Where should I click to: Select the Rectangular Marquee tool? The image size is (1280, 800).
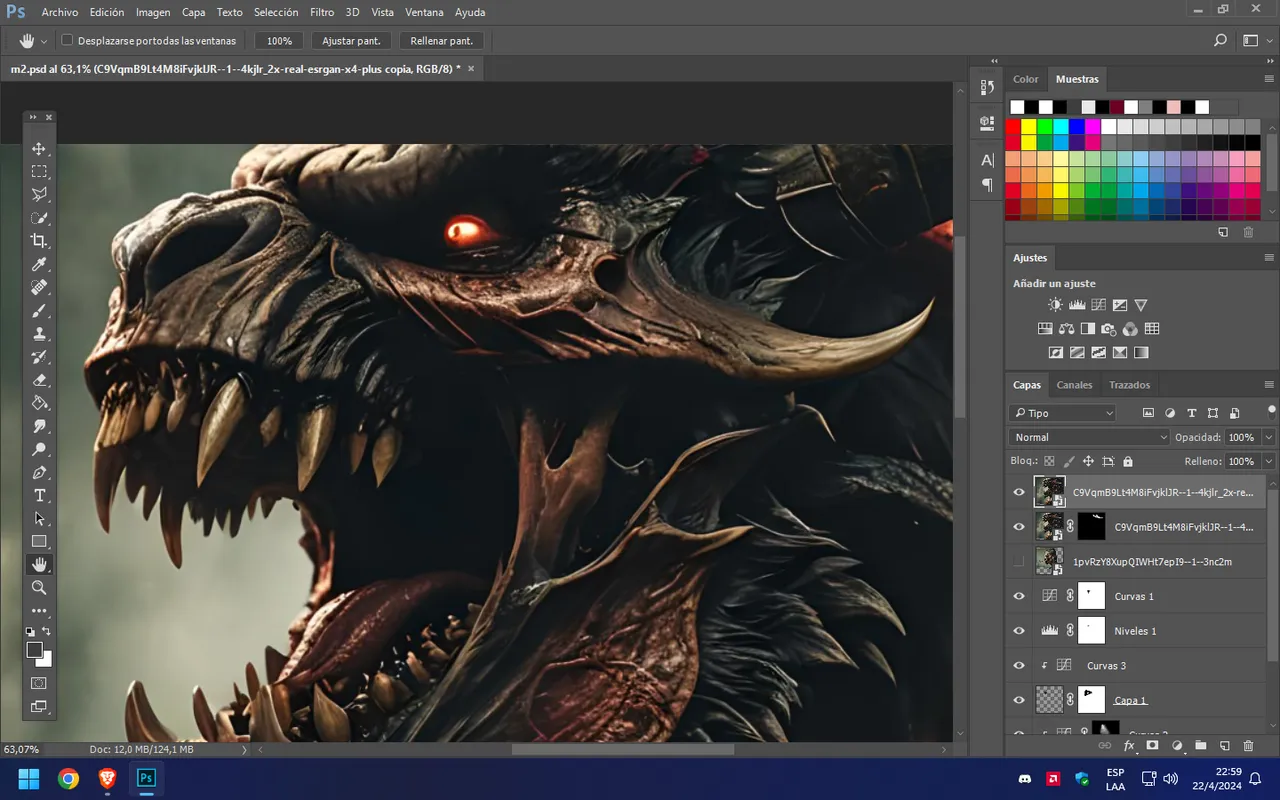(x=39, y=172)
